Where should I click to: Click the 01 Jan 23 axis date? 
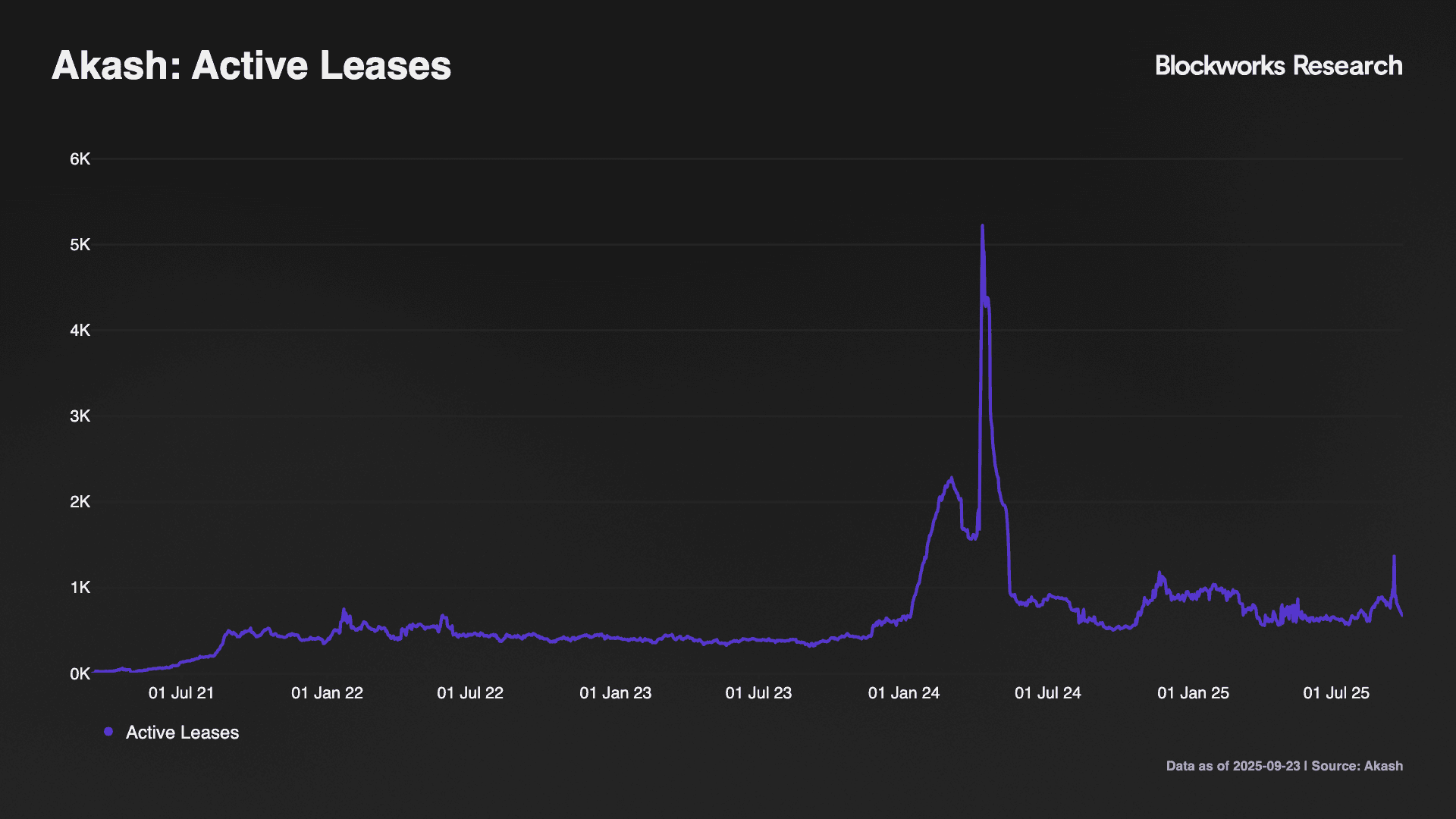[x=616, y=693]
